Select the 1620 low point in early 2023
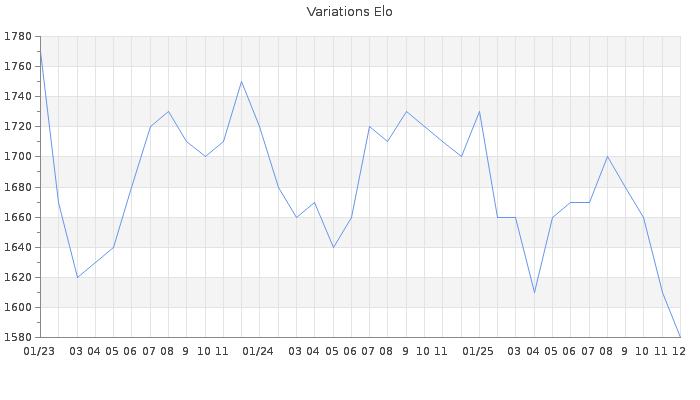This screenshot has height=400, width=700. click(77, 277)
